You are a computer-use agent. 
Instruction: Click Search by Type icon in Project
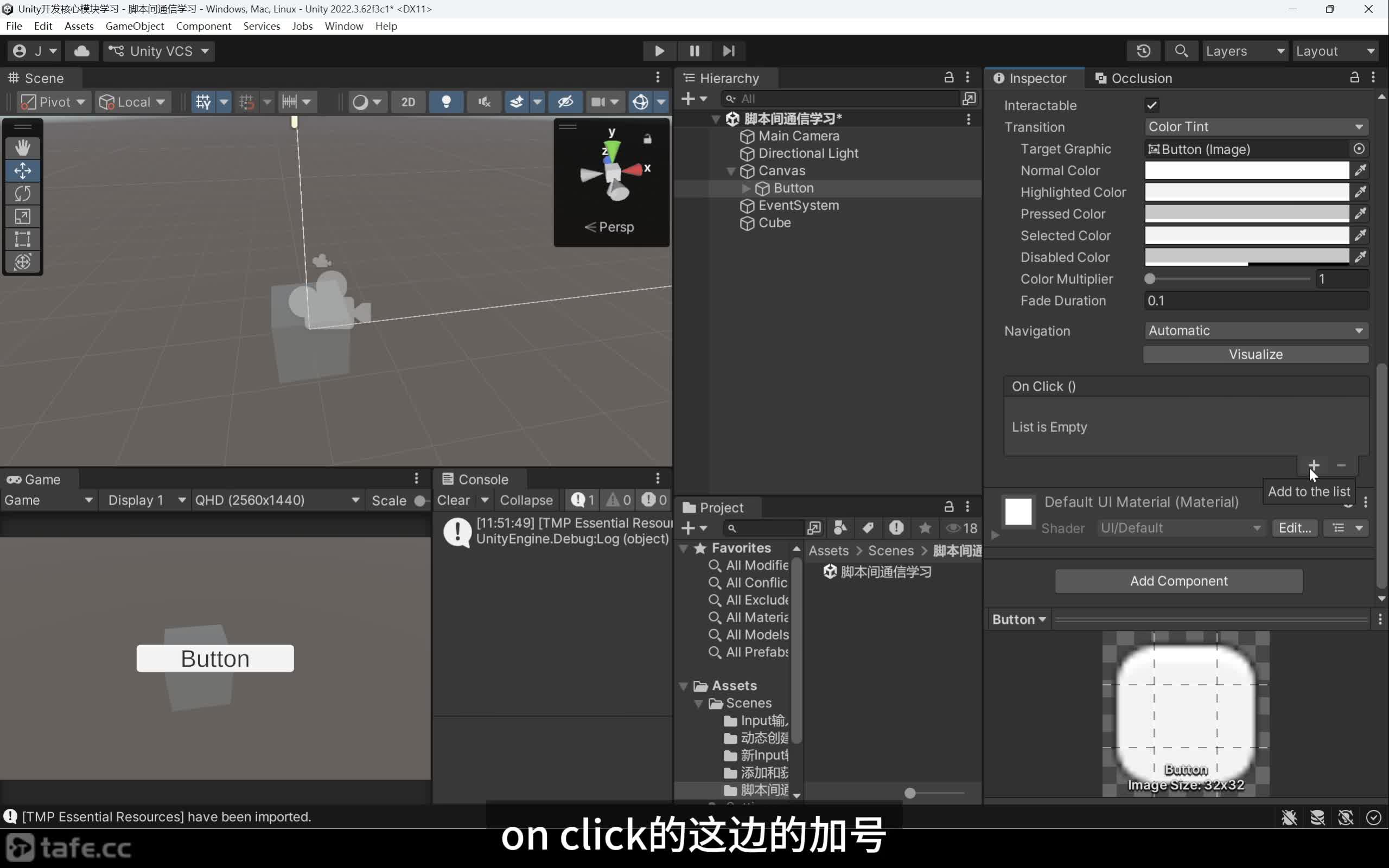tap(840, 527)
